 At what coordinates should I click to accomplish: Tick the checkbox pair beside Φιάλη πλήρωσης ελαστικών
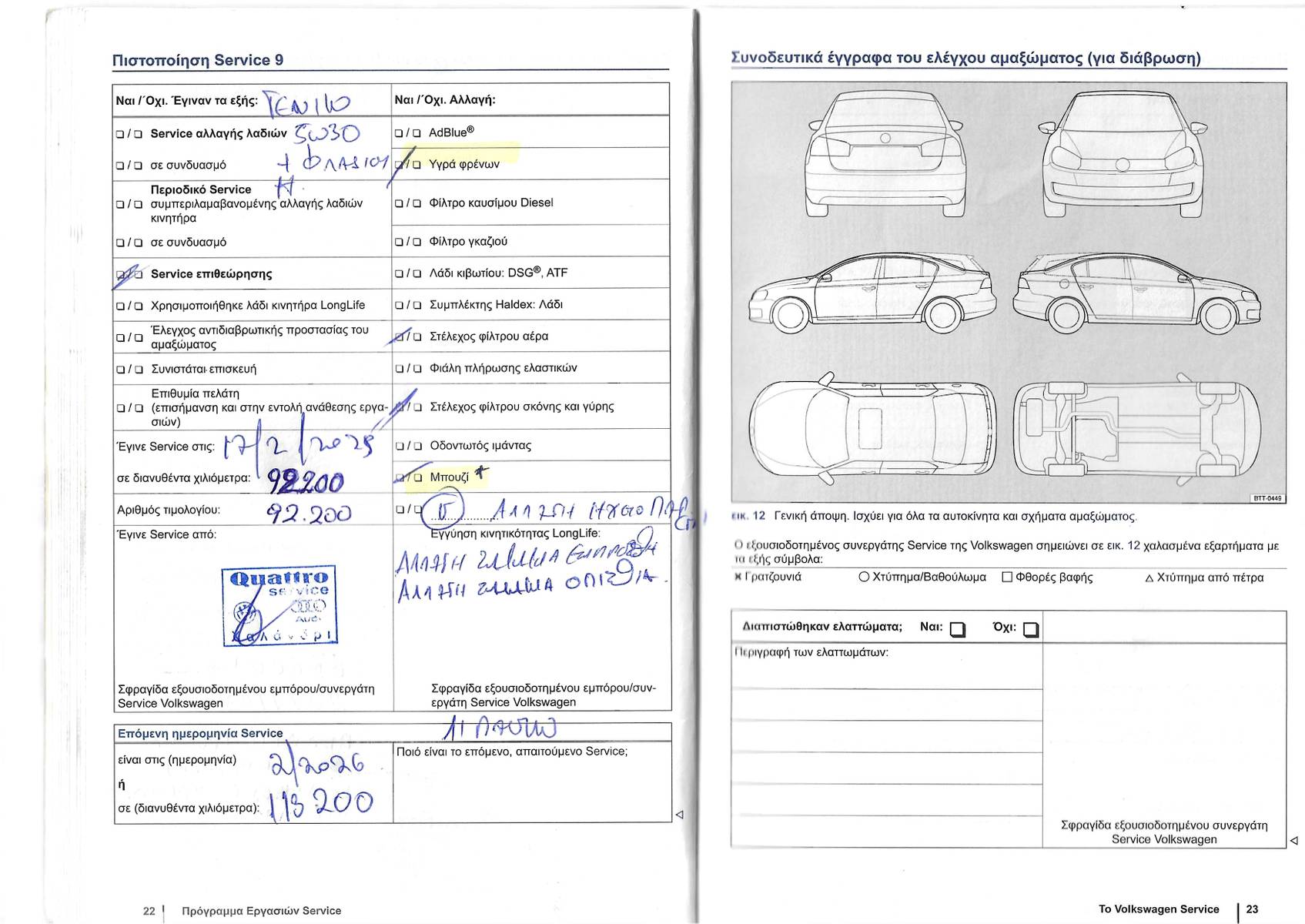(408, 369)
